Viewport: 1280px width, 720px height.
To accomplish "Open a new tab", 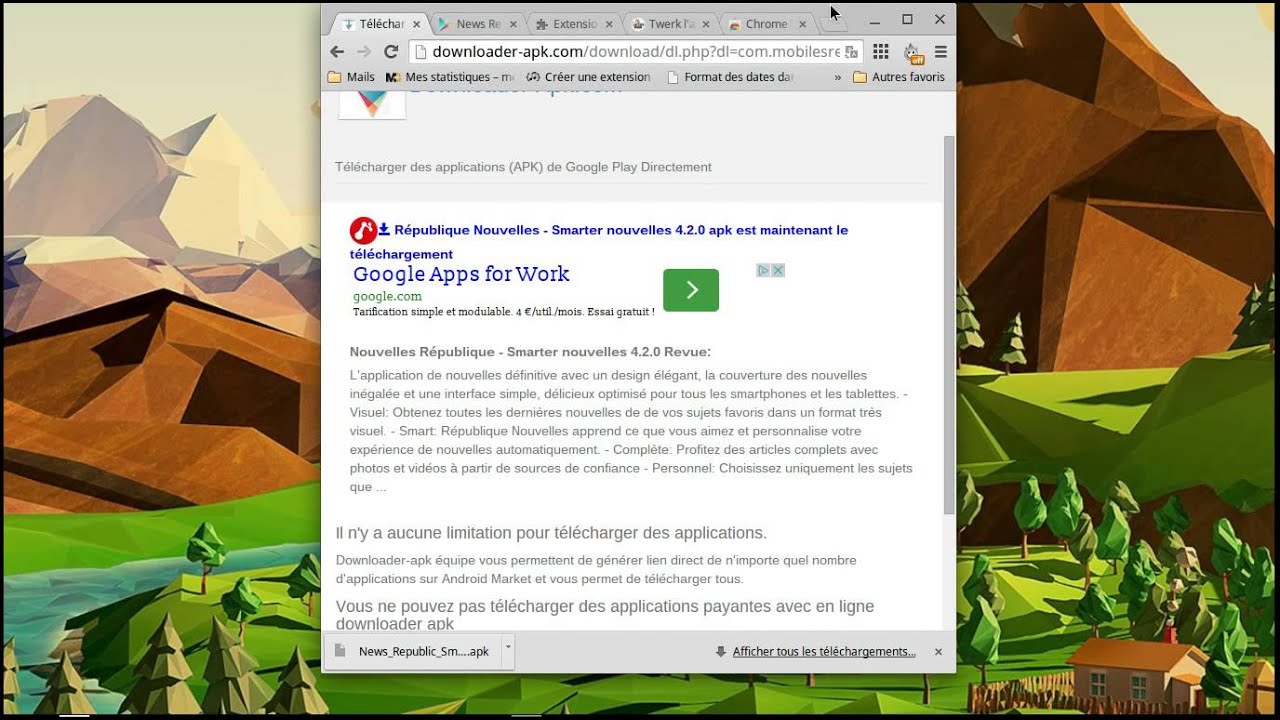I will point(834,25).
